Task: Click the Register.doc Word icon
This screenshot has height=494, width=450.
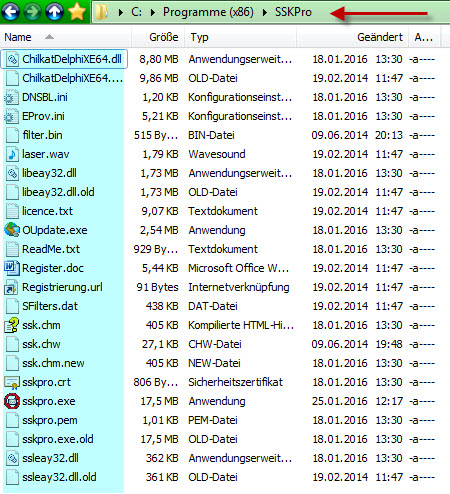Action: pos(12,268)
